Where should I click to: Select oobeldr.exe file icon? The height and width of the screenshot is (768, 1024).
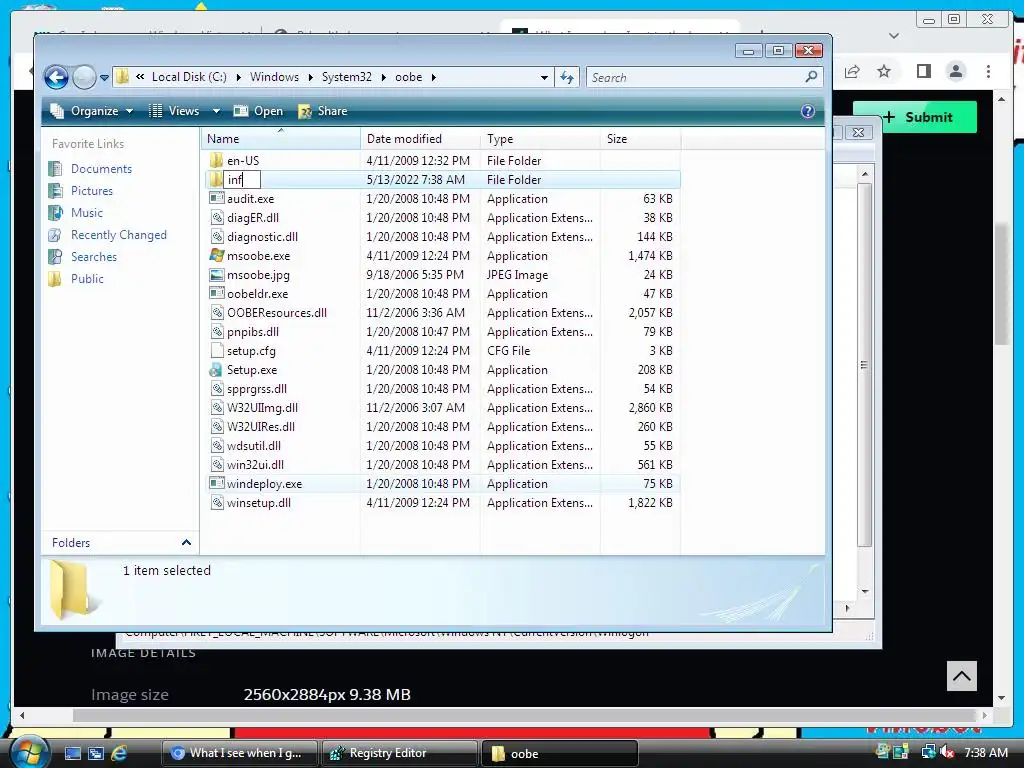click(x=216, y=293)
